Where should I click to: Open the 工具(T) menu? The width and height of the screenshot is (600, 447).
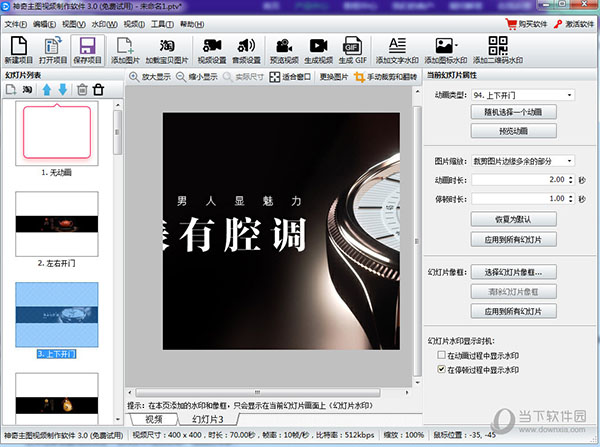(x=162, y=24)
